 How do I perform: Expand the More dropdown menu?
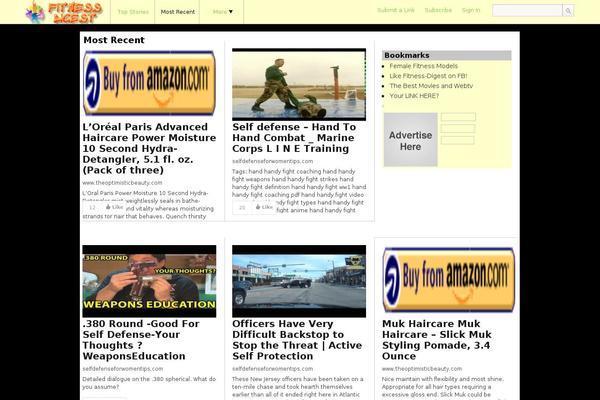[222, 12]
